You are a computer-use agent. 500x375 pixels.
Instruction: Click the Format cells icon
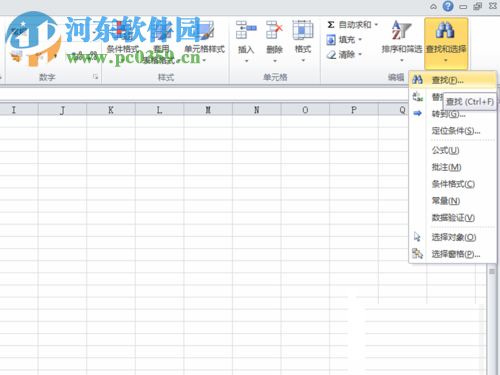[x=303, y=30]
